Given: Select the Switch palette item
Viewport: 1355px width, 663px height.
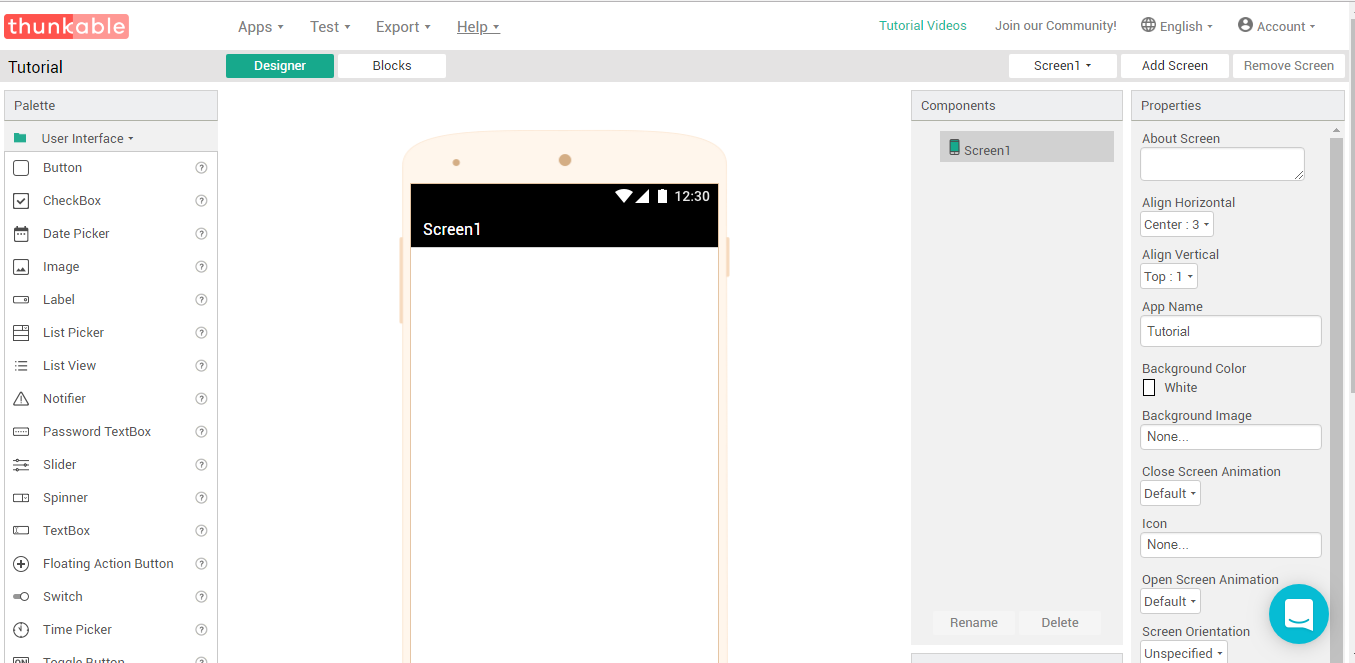Looking at the screenshot, I should click(x=62, y=596).
